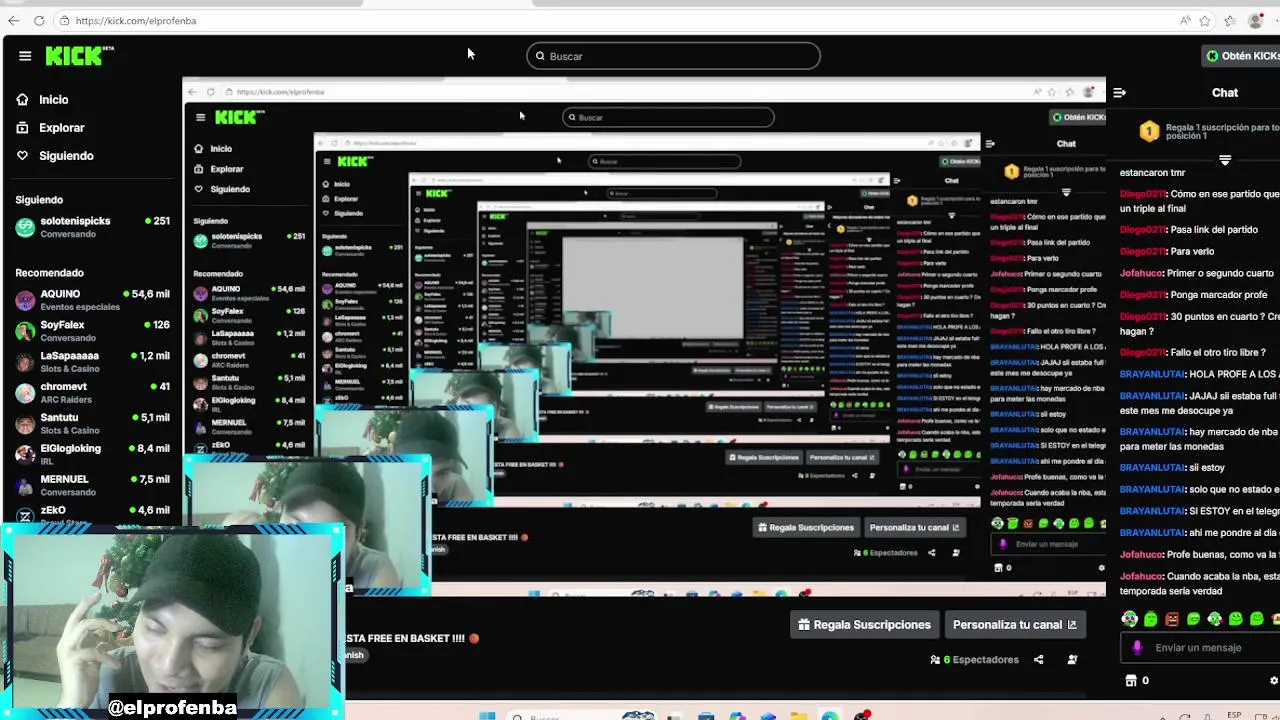Click the Obtén KICKs button
Screen dimensions: 1280x720
pos(1242,56)
